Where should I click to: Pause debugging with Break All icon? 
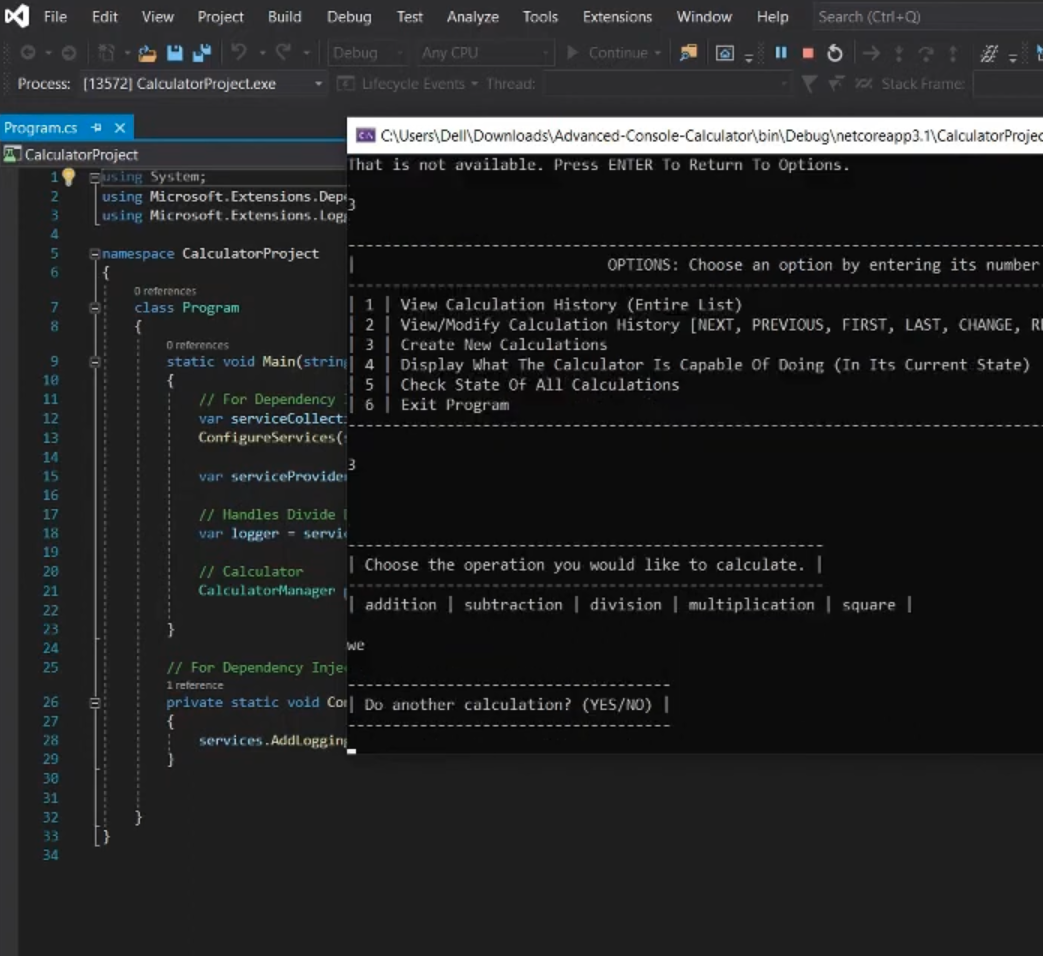click(x=781, y=53)
